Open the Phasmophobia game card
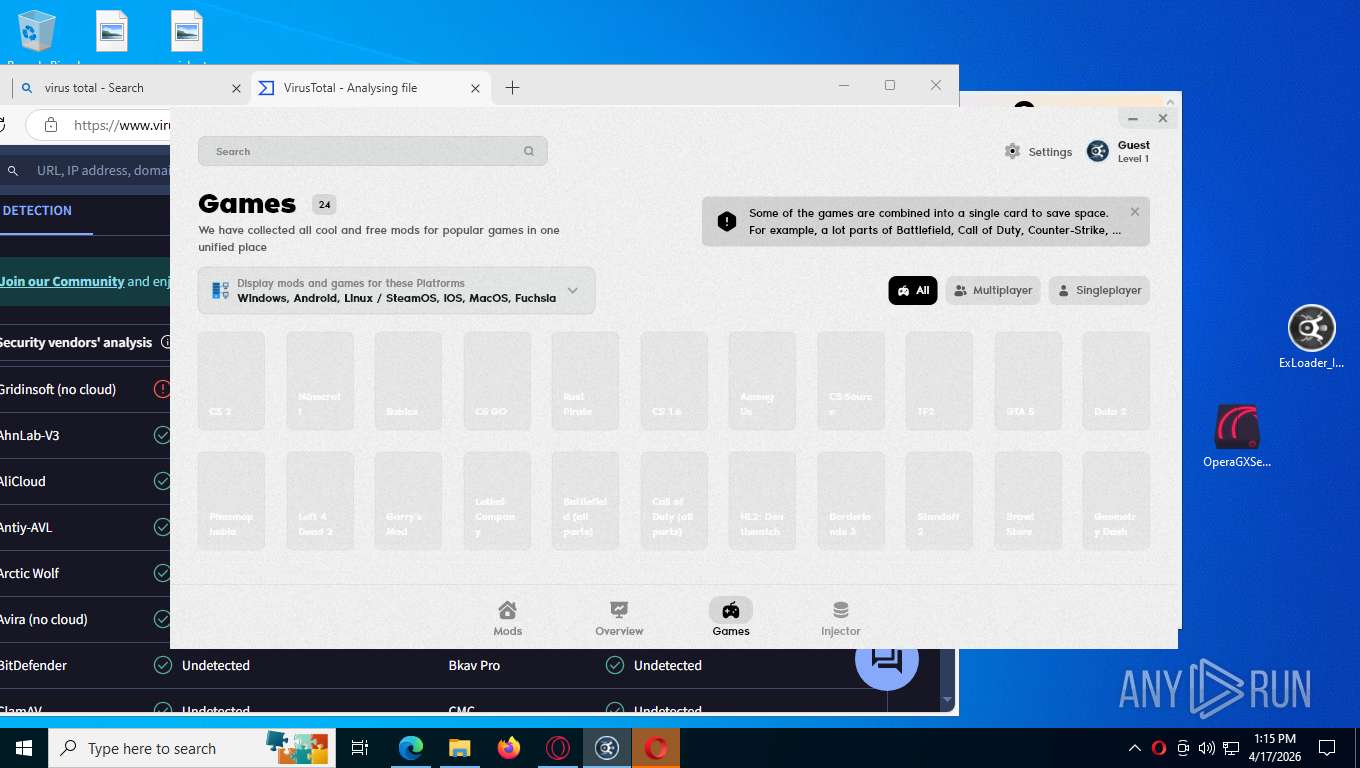1360x768 pixels. (231, 501)
